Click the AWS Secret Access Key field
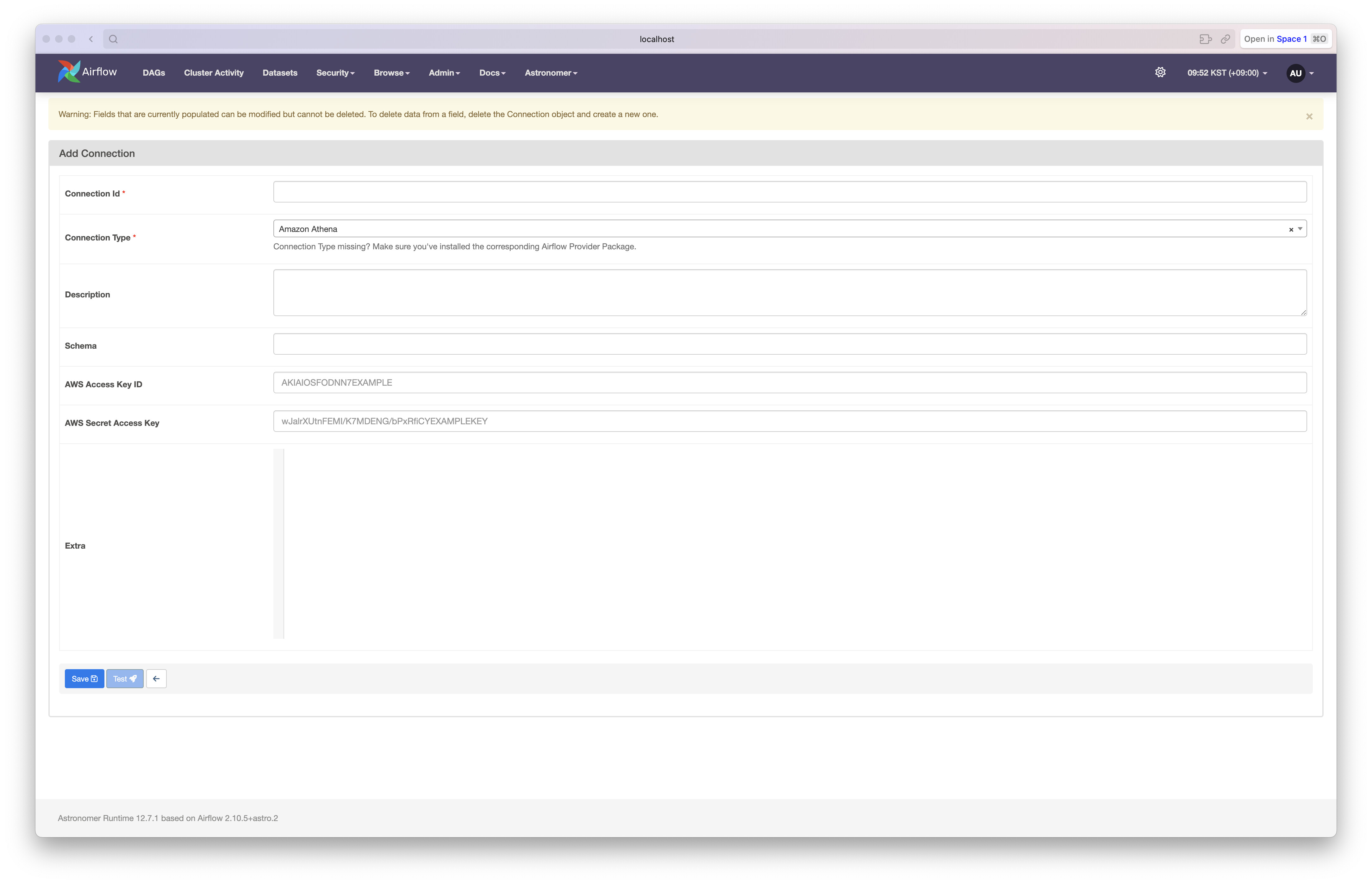Viewport: 1372px width, 884px height. point(790,421)
